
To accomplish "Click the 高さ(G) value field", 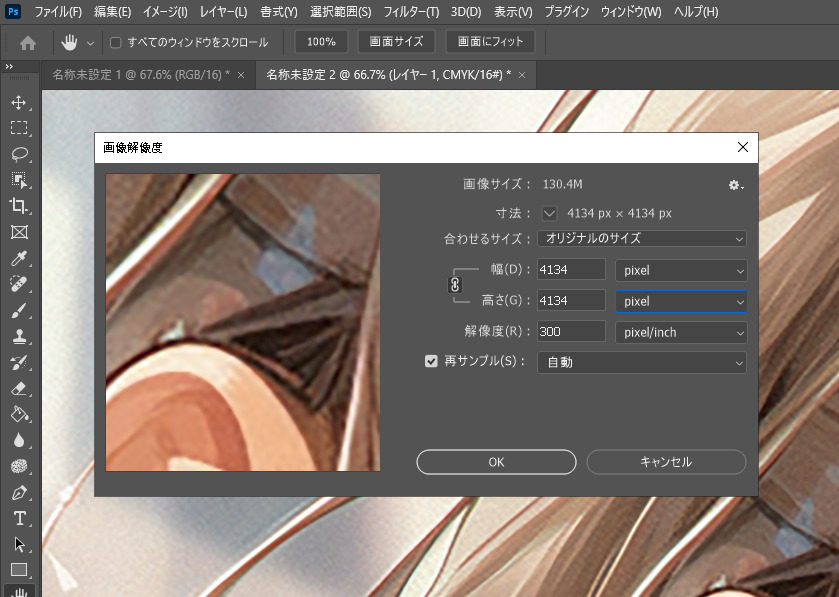I will point(571,301).
